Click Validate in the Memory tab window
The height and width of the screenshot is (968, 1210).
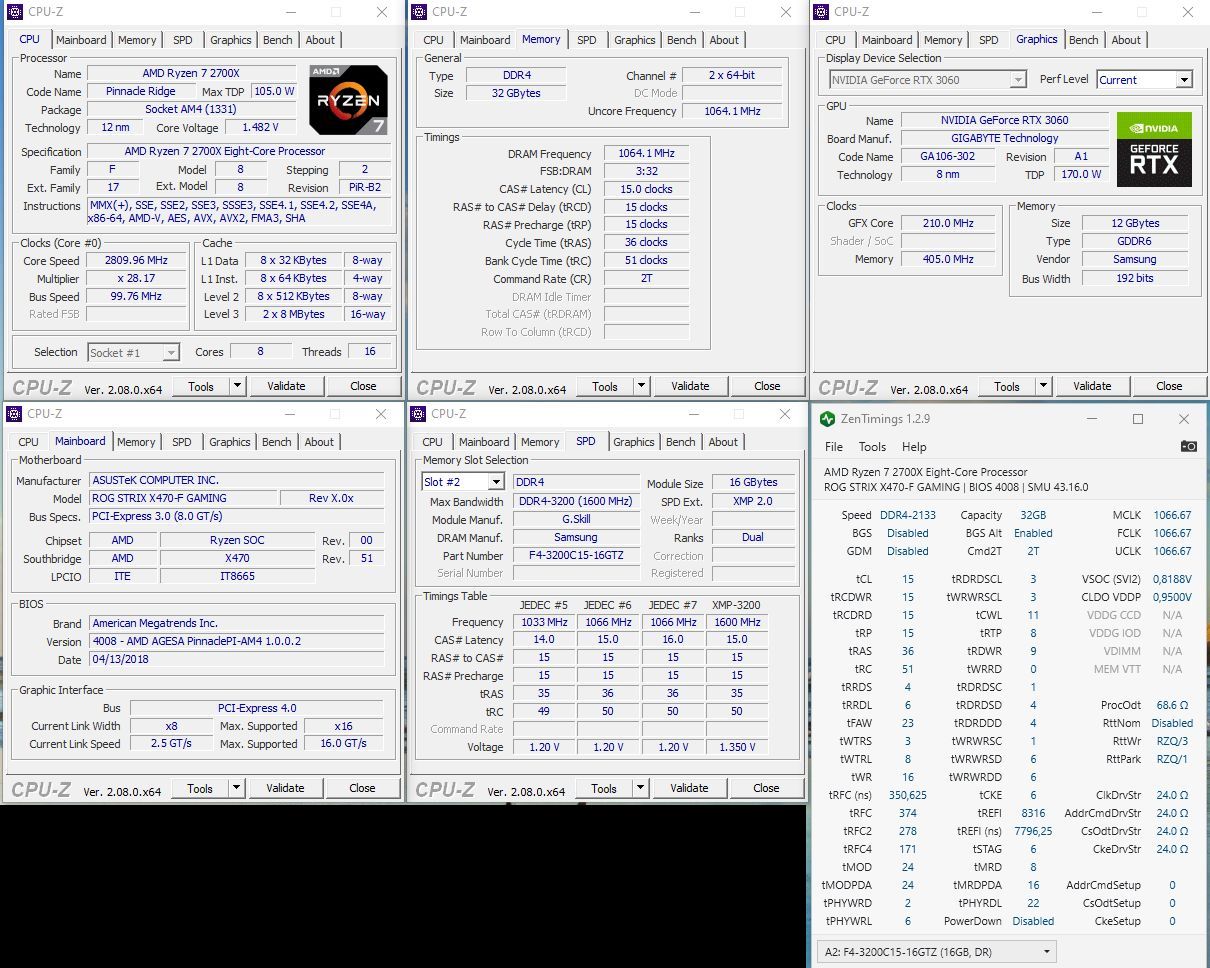click(690, 386)
